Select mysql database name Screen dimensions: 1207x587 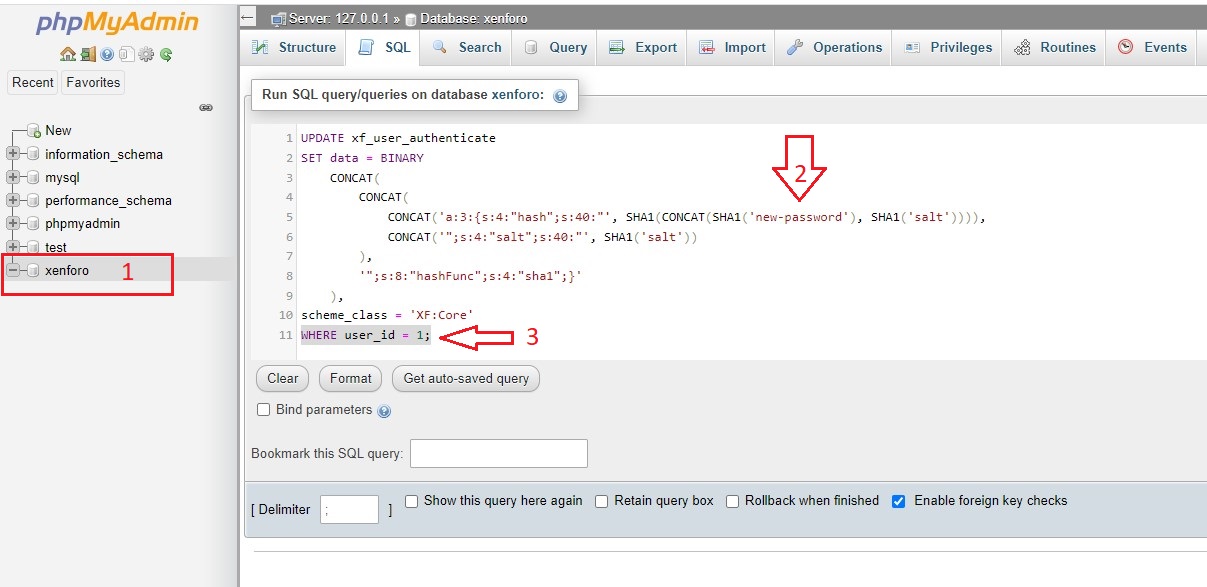point(62,177)
